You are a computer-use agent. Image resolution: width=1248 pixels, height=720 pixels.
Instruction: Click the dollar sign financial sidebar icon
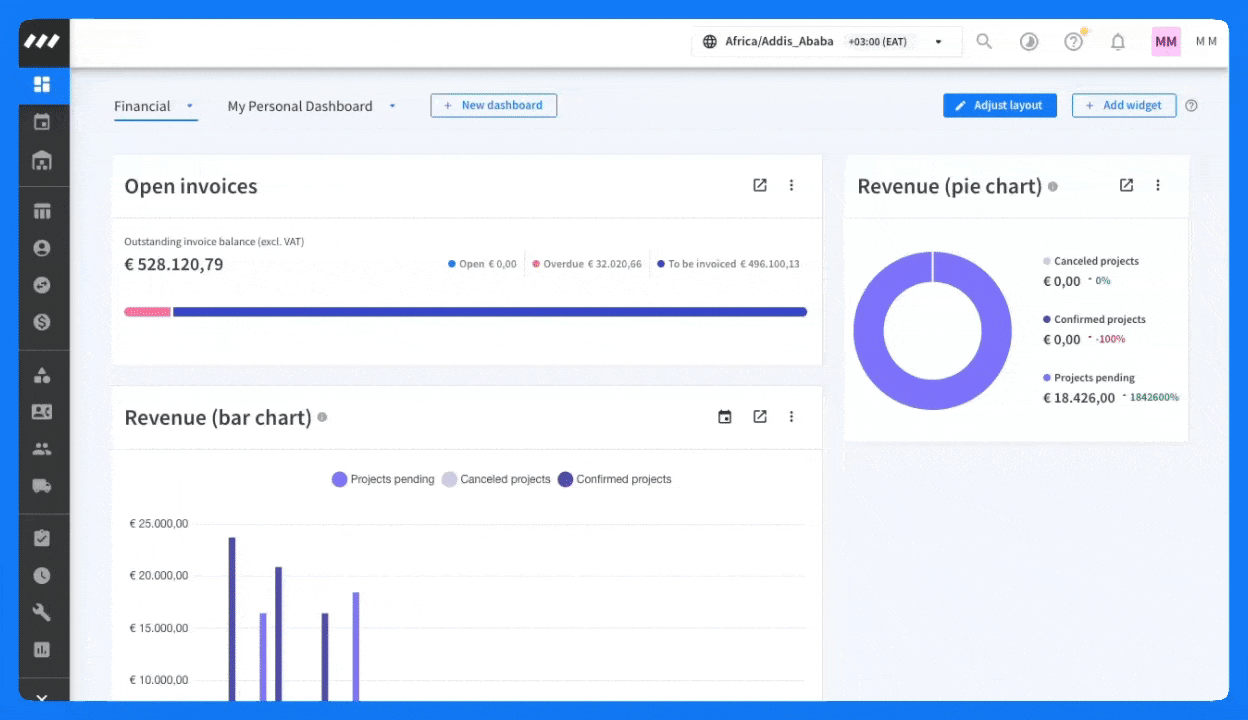[x=42, y=322]
